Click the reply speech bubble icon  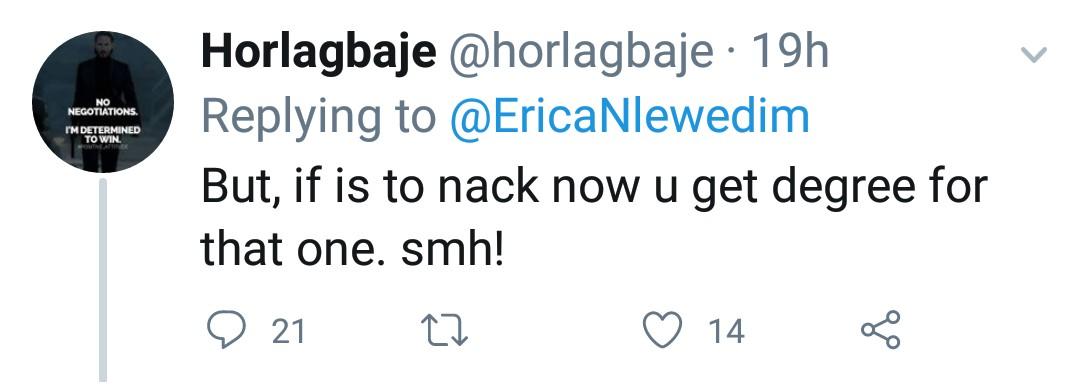(x=226, y=331)
